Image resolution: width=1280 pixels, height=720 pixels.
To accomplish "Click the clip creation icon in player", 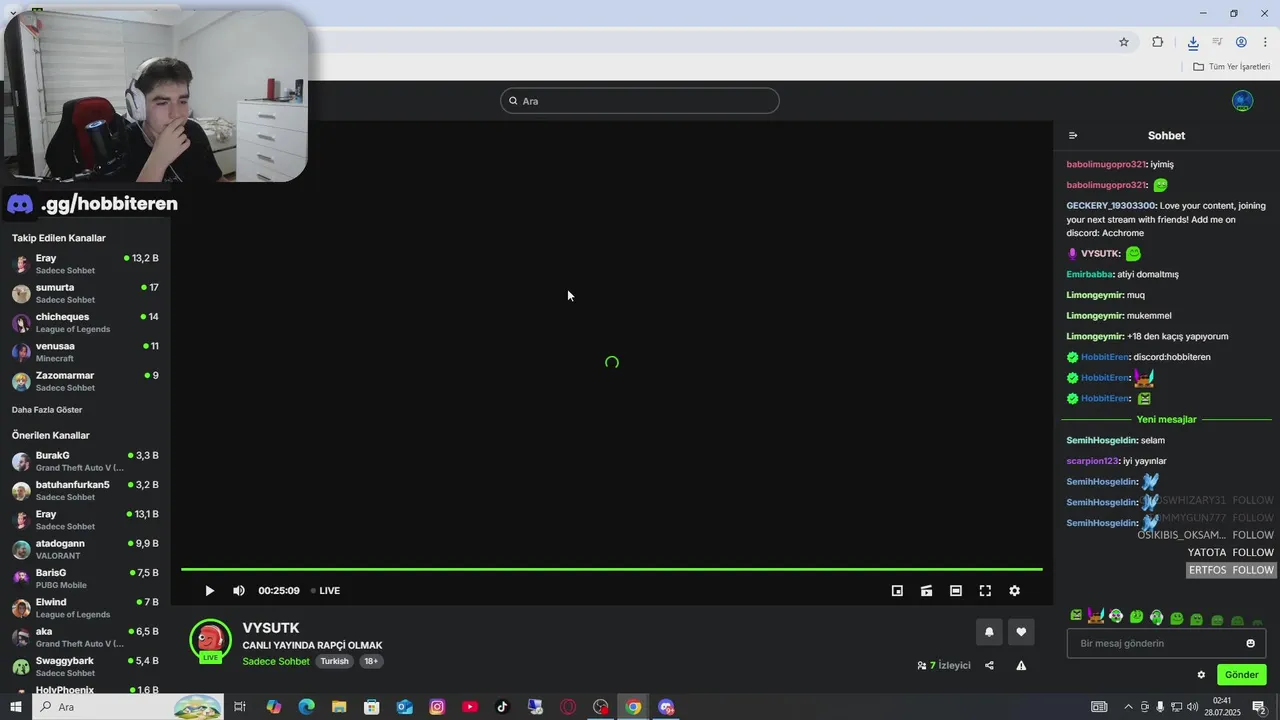I will coord(927,591).
